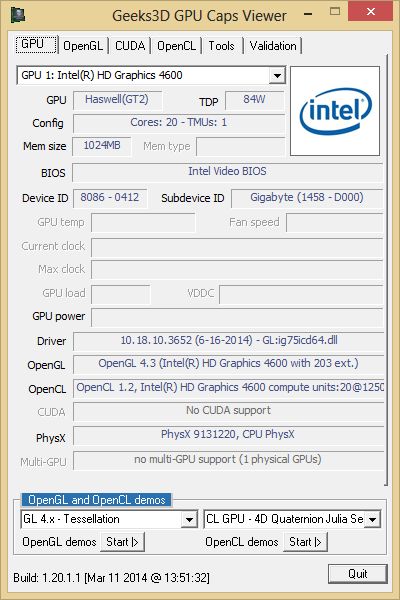This screenshot has height=600, width=400.
Task: Click the Quit button
Action: coord(358,574)
